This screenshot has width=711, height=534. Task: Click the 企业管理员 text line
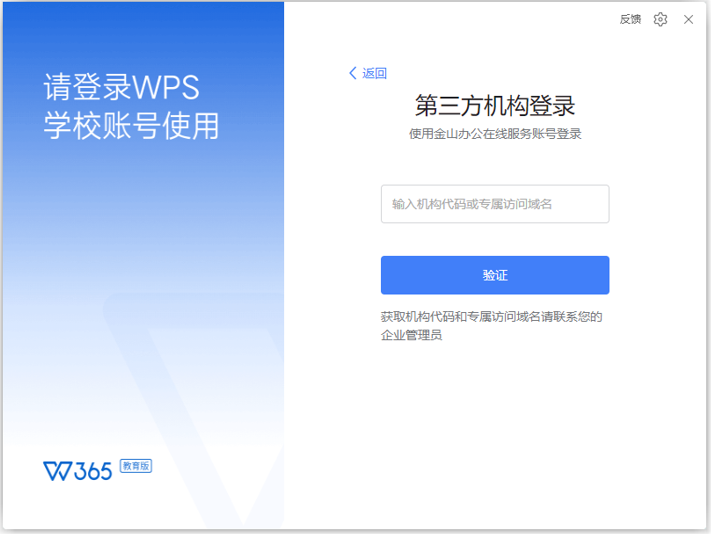click(x=411, y=336)
